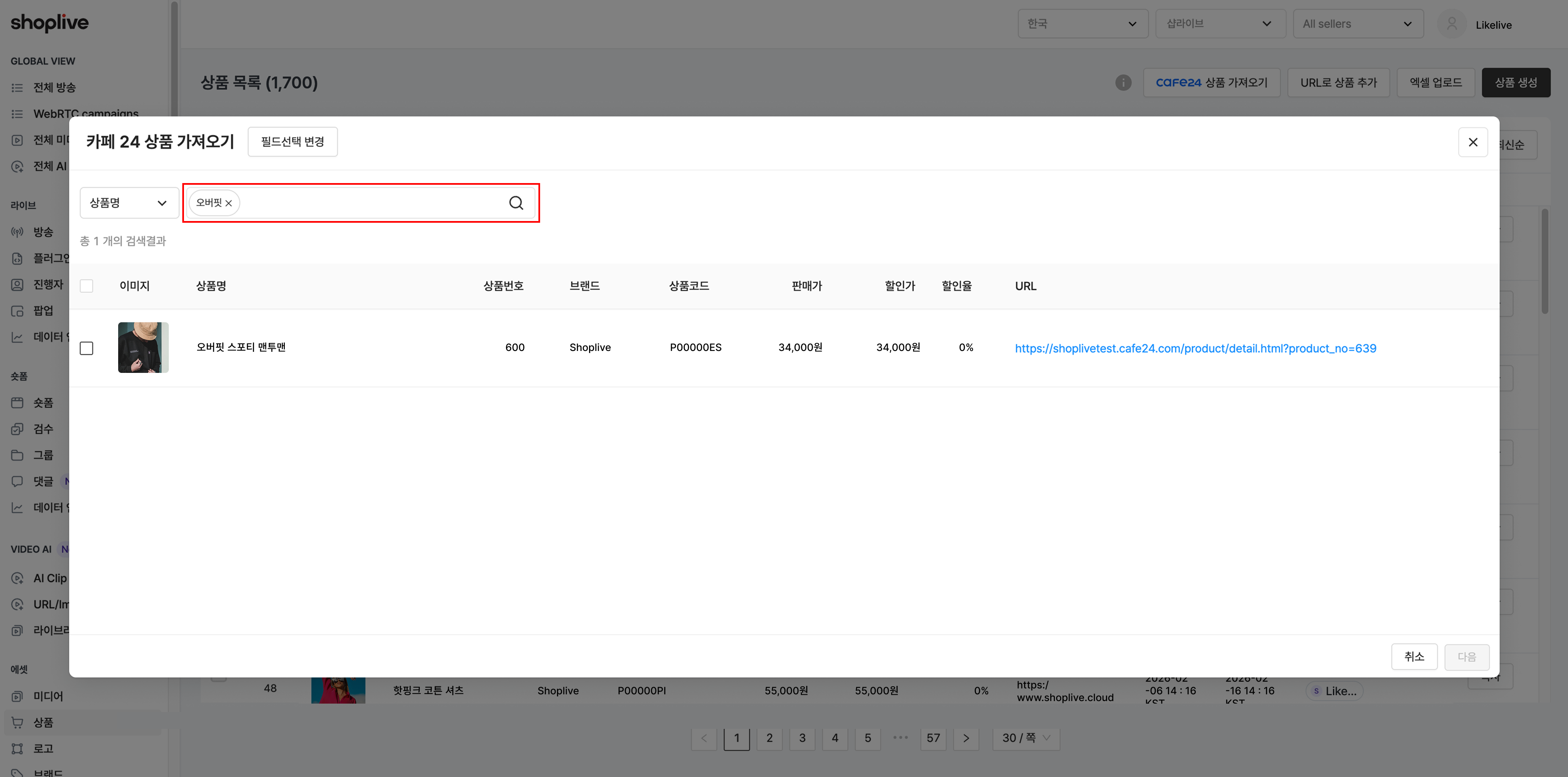Open 방송 under 라이브 section

coord(43,232)
